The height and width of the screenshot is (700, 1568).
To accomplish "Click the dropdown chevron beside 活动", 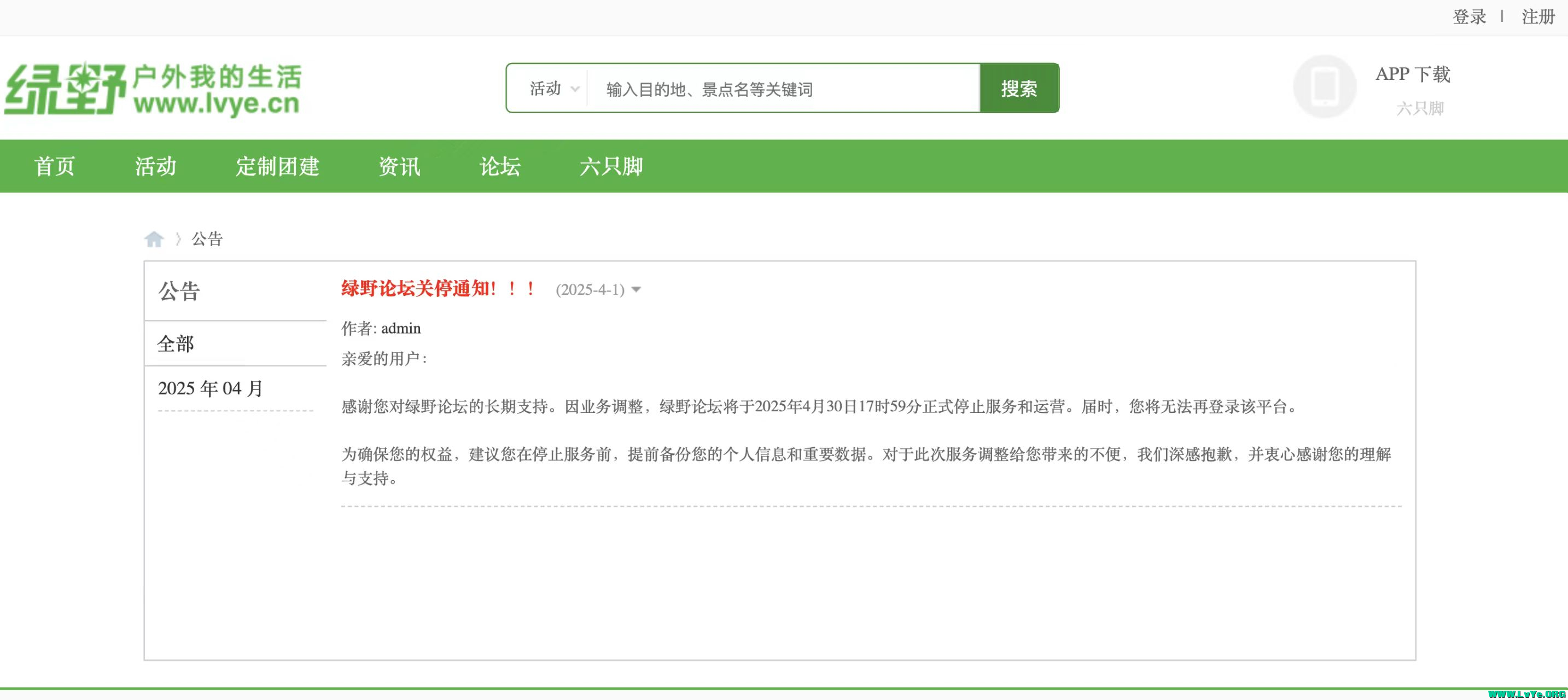I will 575,90.
